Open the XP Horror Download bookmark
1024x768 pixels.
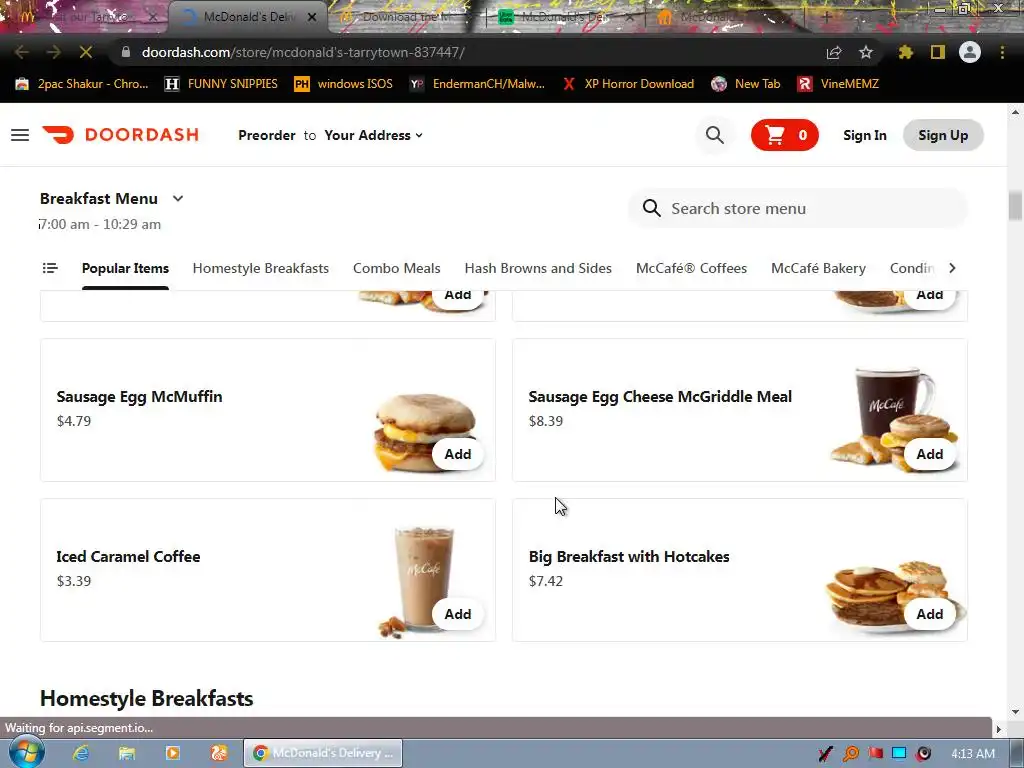[628, 84]
